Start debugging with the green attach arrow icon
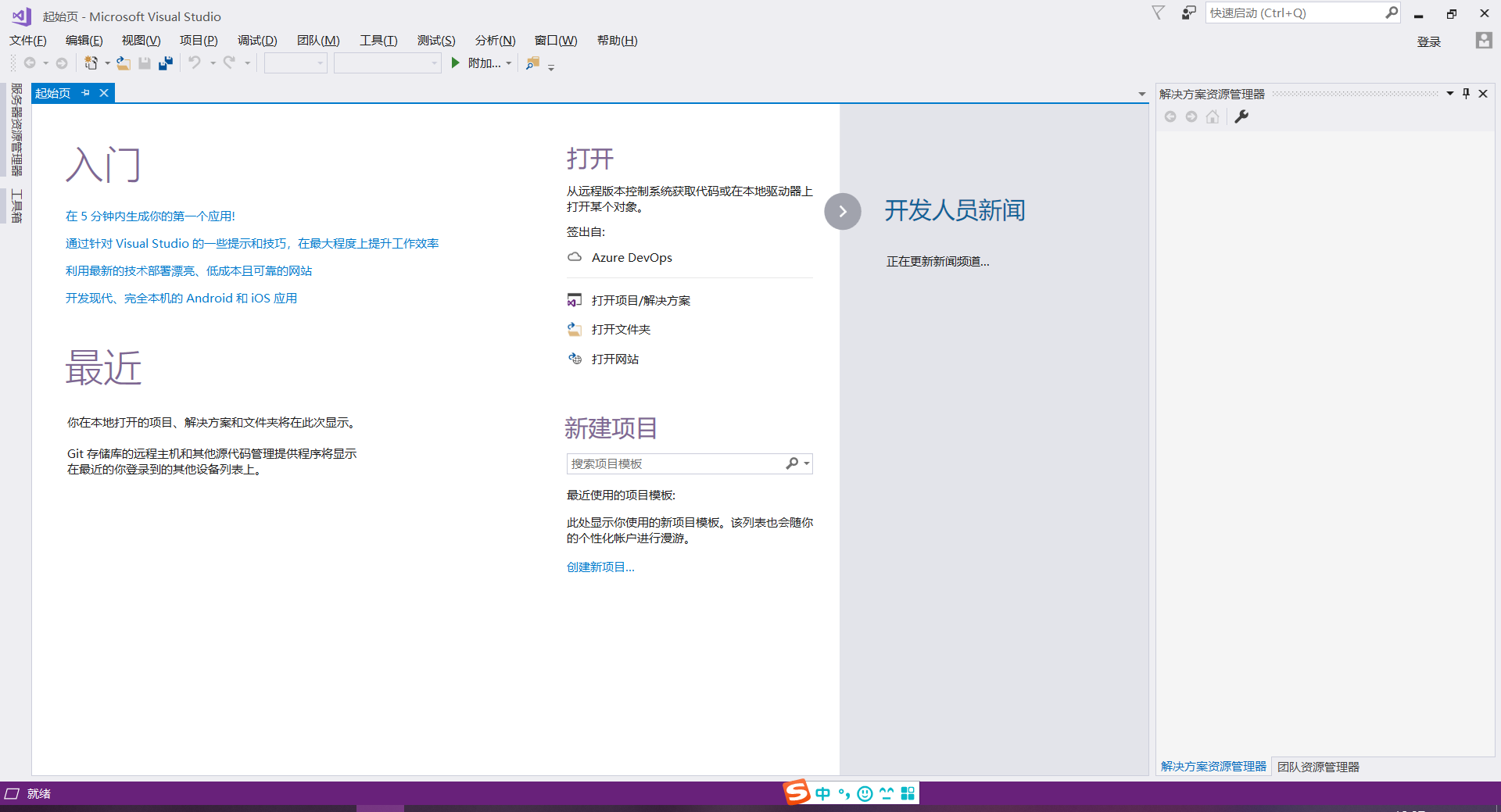The image size is (1501, 812). pyautogui.click(x=456, y=63)
